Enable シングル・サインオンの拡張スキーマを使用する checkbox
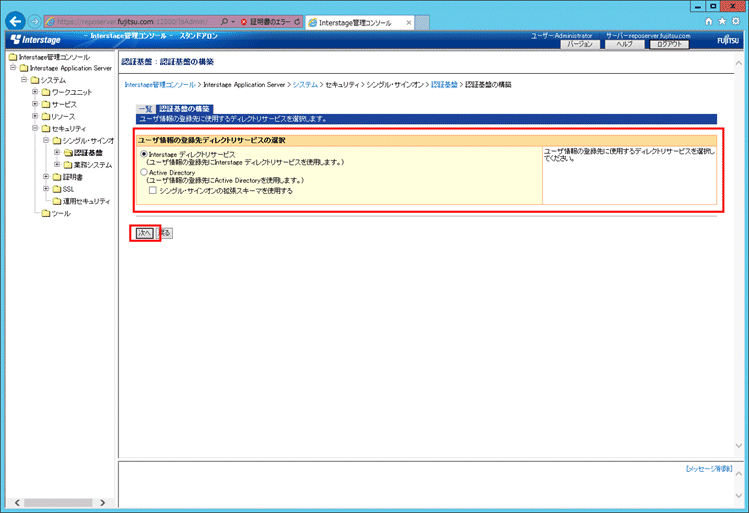The width and height of the screenshot is (749, 513). pos(153,190)
